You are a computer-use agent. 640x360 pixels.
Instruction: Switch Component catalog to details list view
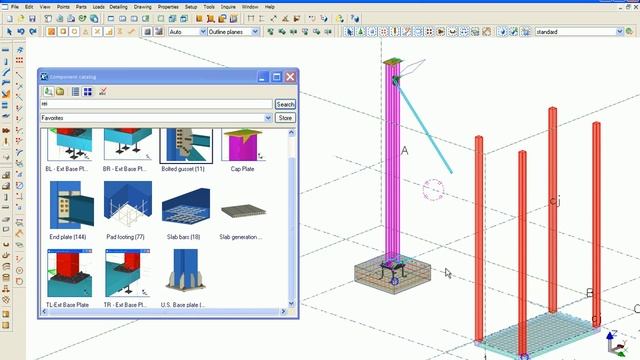point(76,91)
